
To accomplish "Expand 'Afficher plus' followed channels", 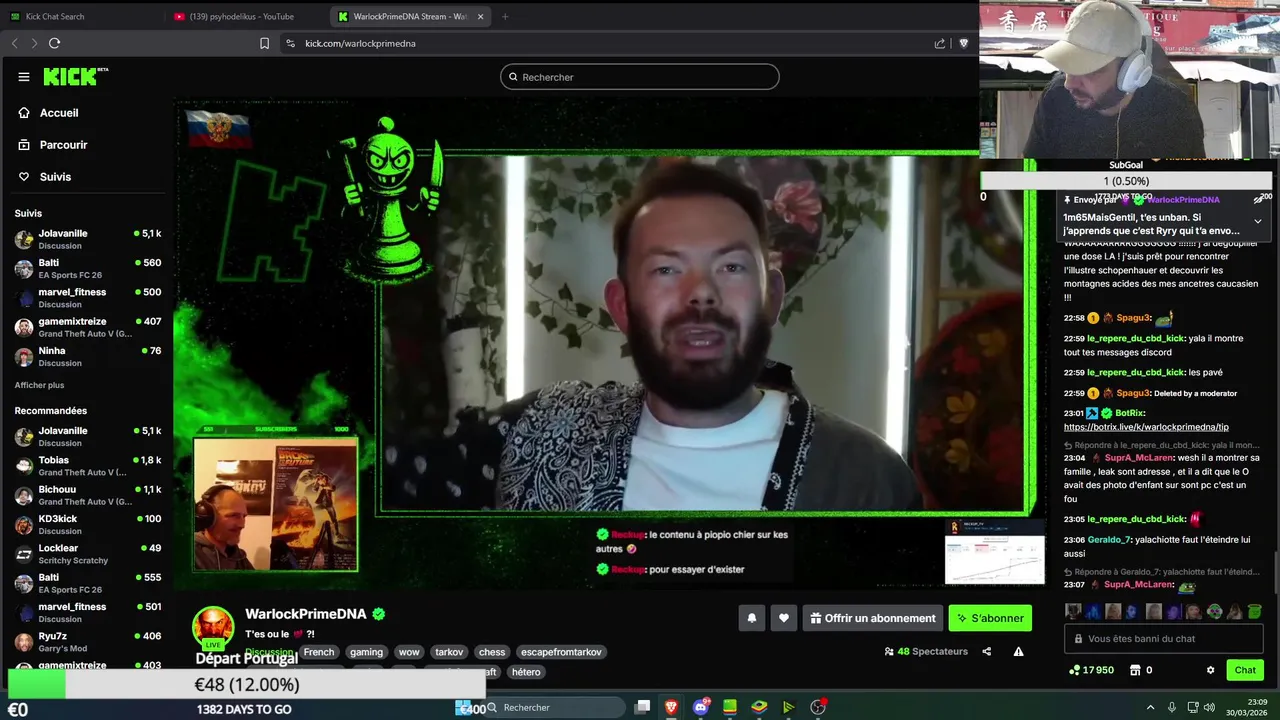I will [x=39, y=385].
